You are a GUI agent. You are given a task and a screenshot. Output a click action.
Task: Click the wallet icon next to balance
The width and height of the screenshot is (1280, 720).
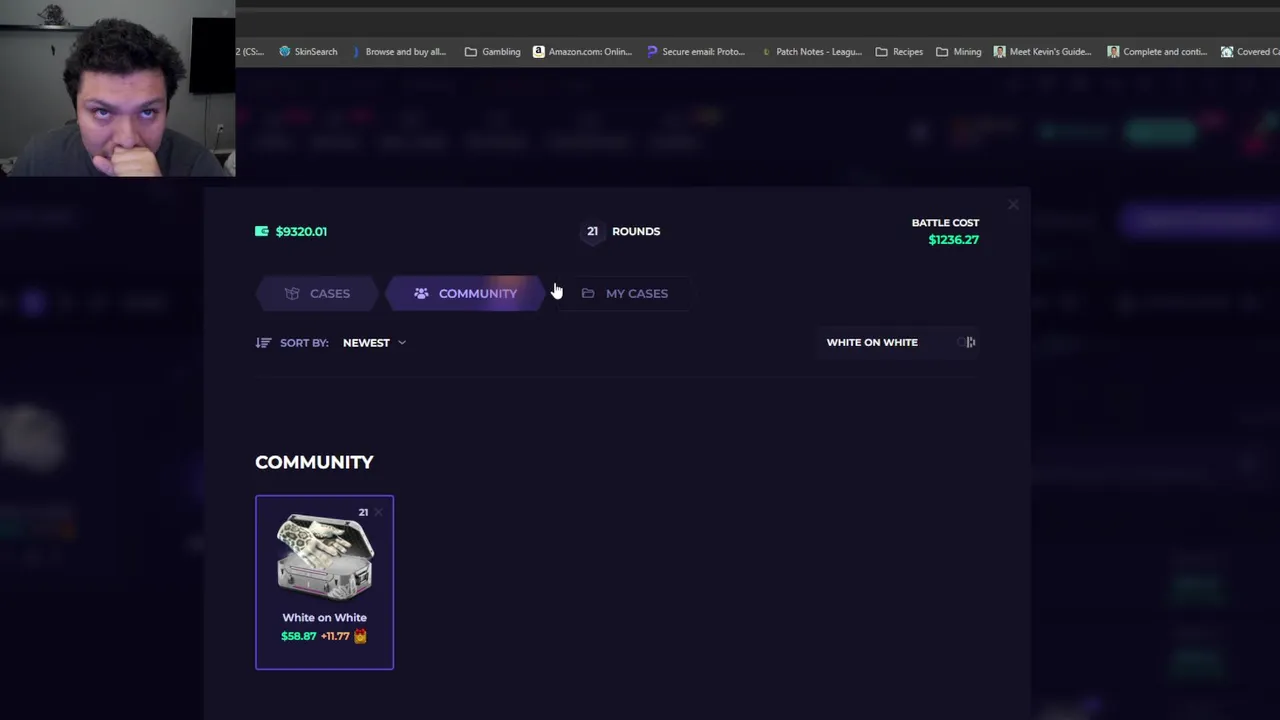[262, 231]
